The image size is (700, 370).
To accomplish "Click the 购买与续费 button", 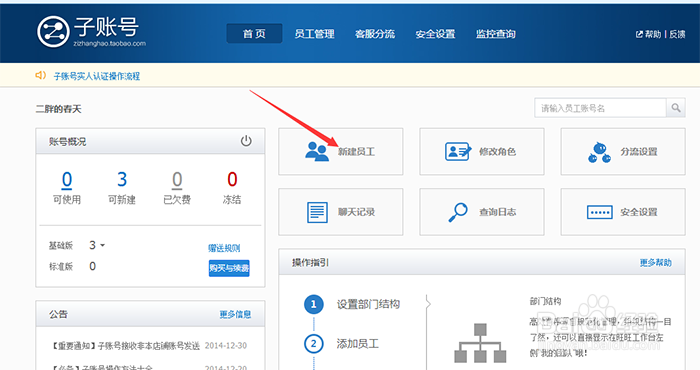I will [229, 268].
